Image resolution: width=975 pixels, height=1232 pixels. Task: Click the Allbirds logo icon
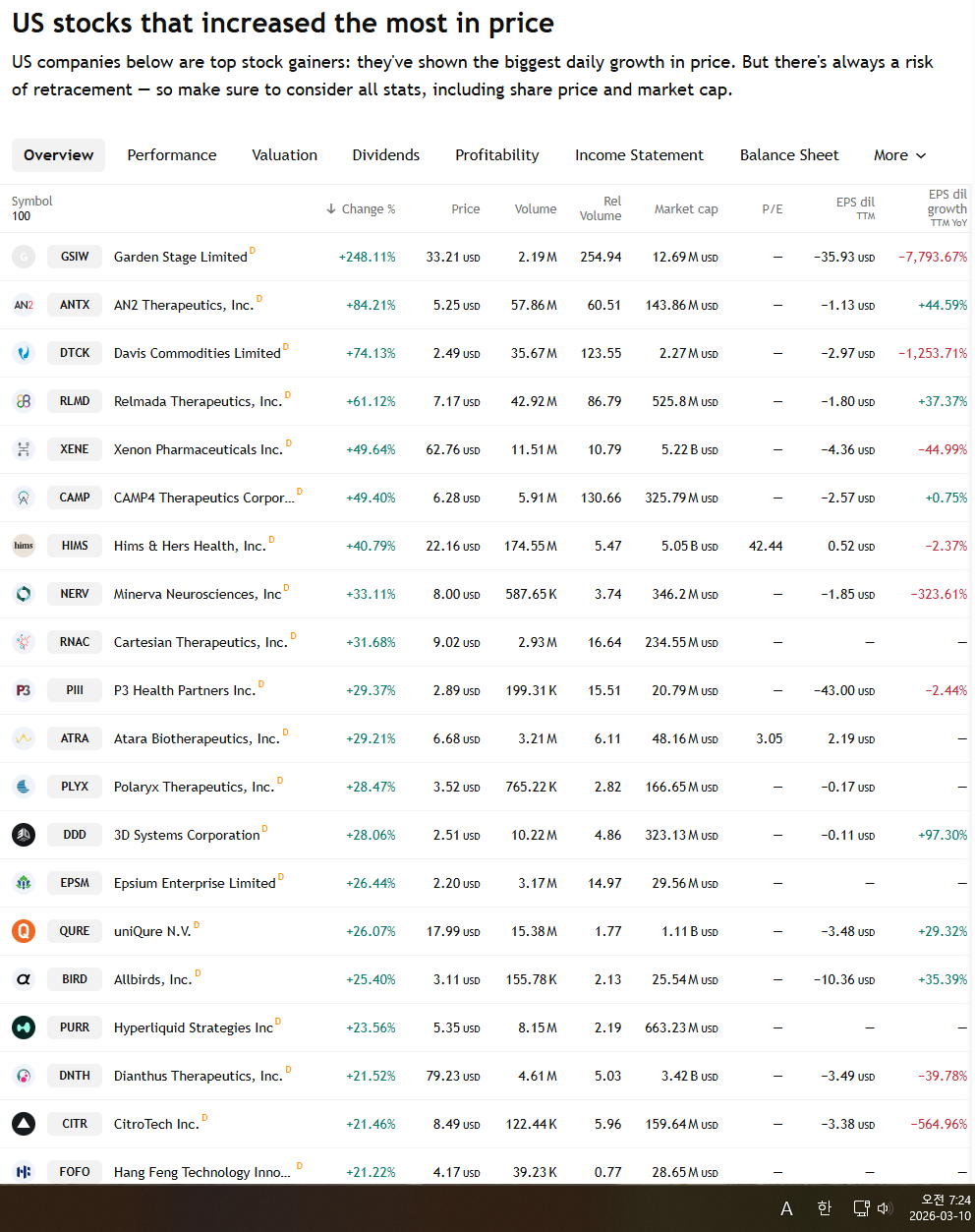(x=24, y=979)
